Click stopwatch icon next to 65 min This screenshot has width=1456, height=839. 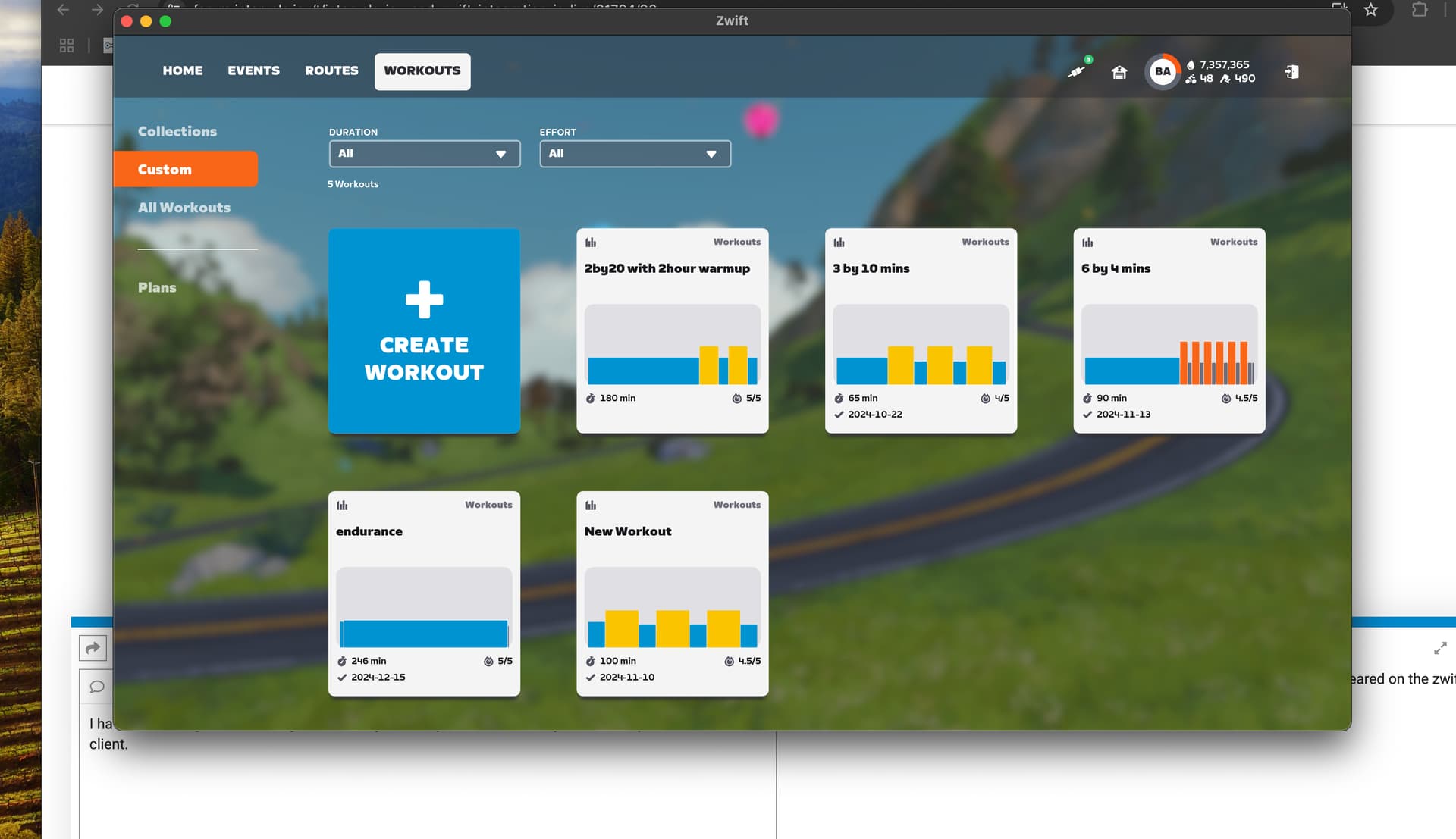click(x=839, y=399)
